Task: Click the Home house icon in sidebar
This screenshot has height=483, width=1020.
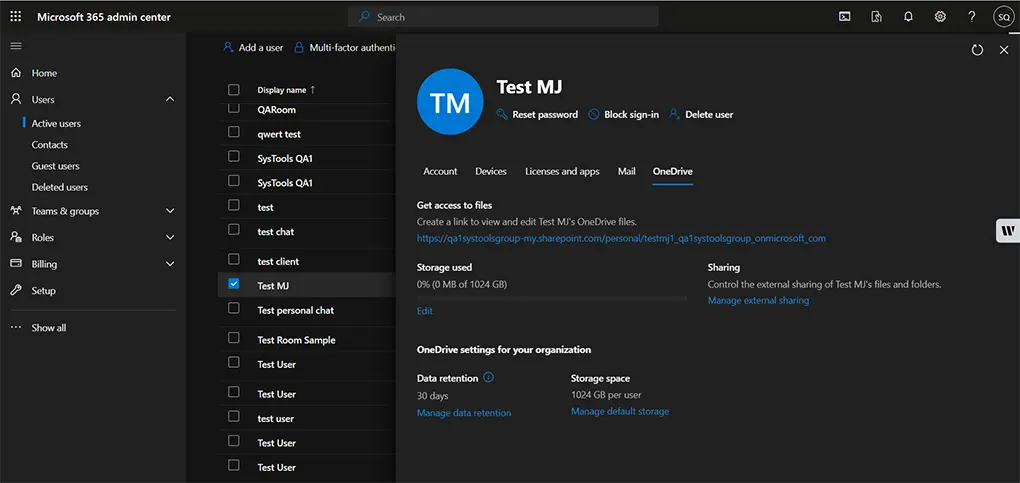Action: pyautogui.click(x=16, y=73)
